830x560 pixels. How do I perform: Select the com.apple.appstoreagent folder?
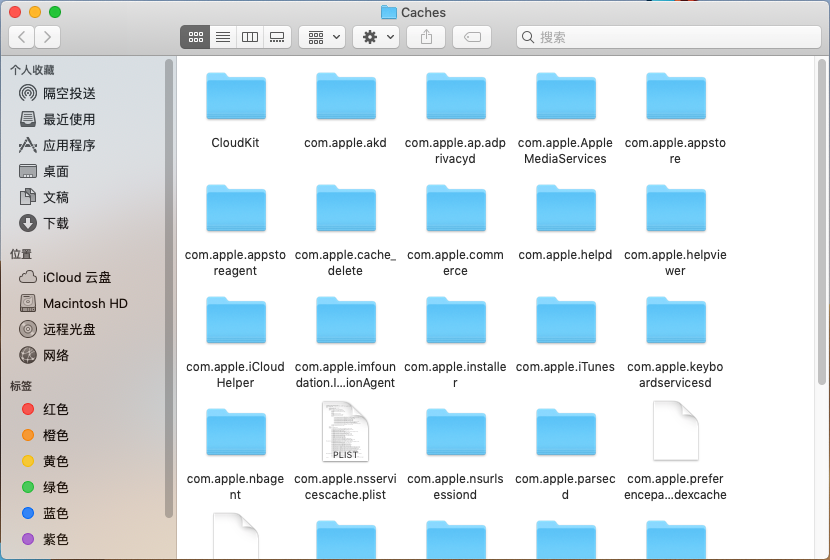click(x=236, y=209)
